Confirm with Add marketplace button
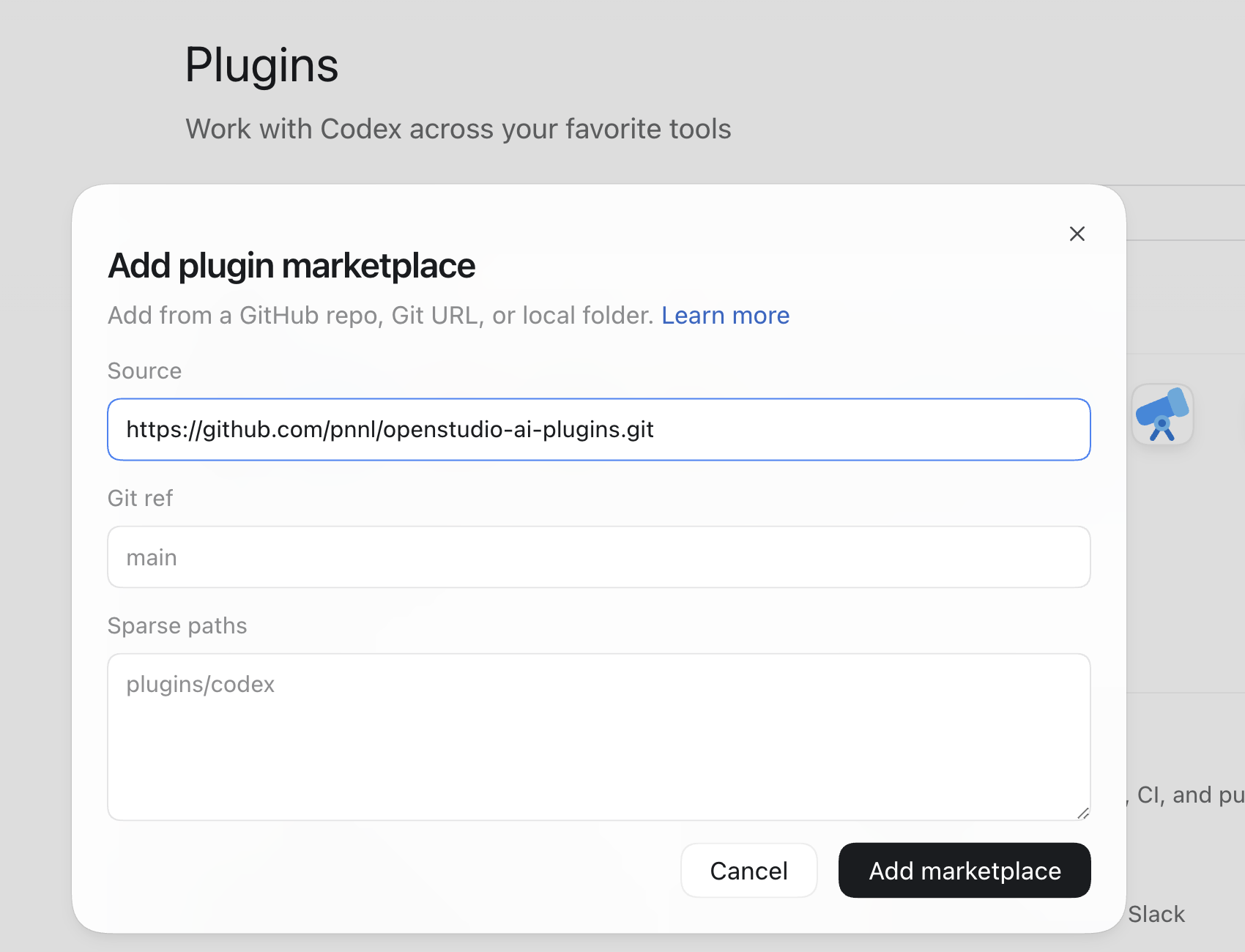Screen dimensions: 1245x952 pyautogui.click(x=965, y=870)
